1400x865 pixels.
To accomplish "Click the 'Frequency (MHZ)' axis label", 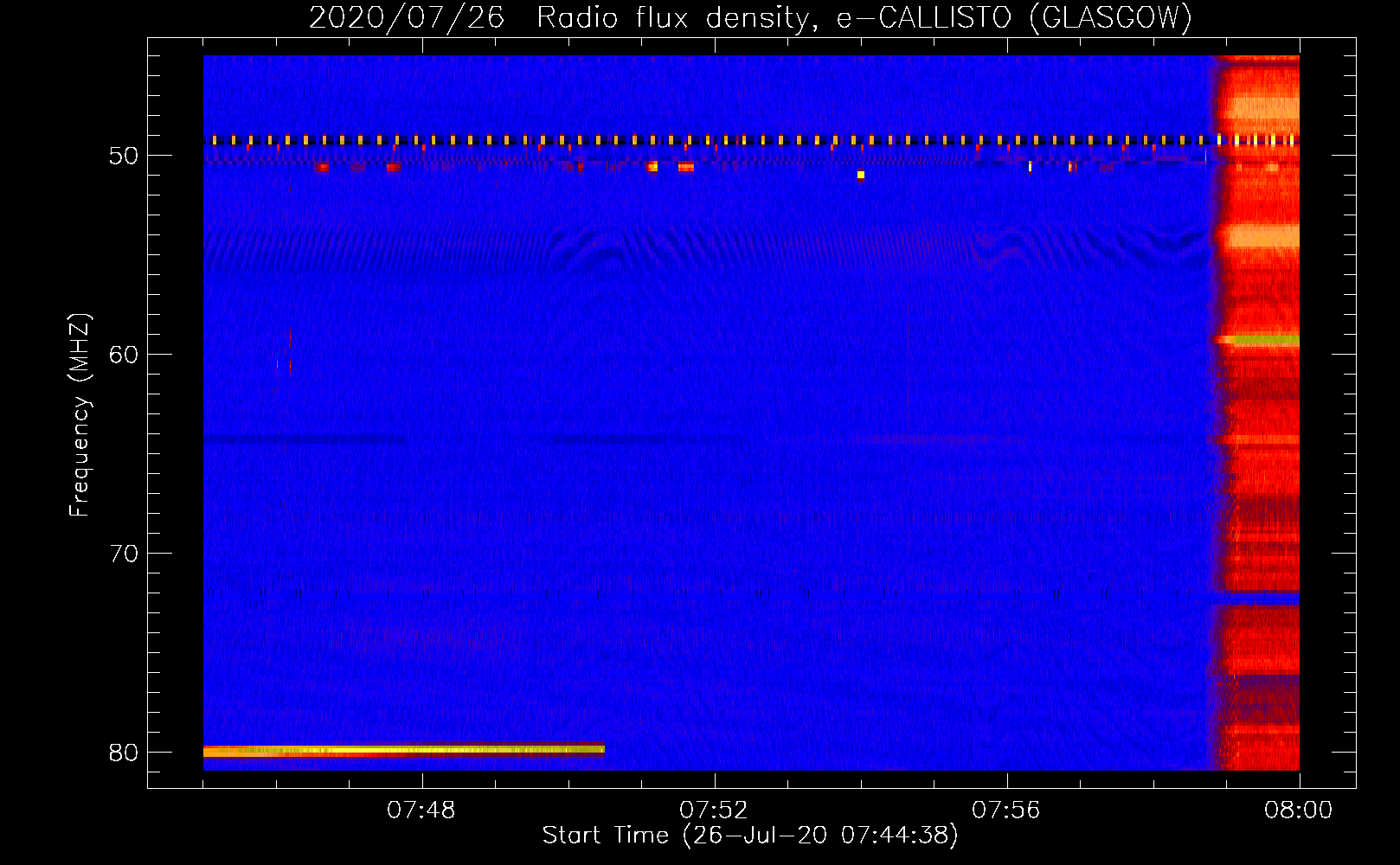I will pyautogui.click(x=80, y=415).
